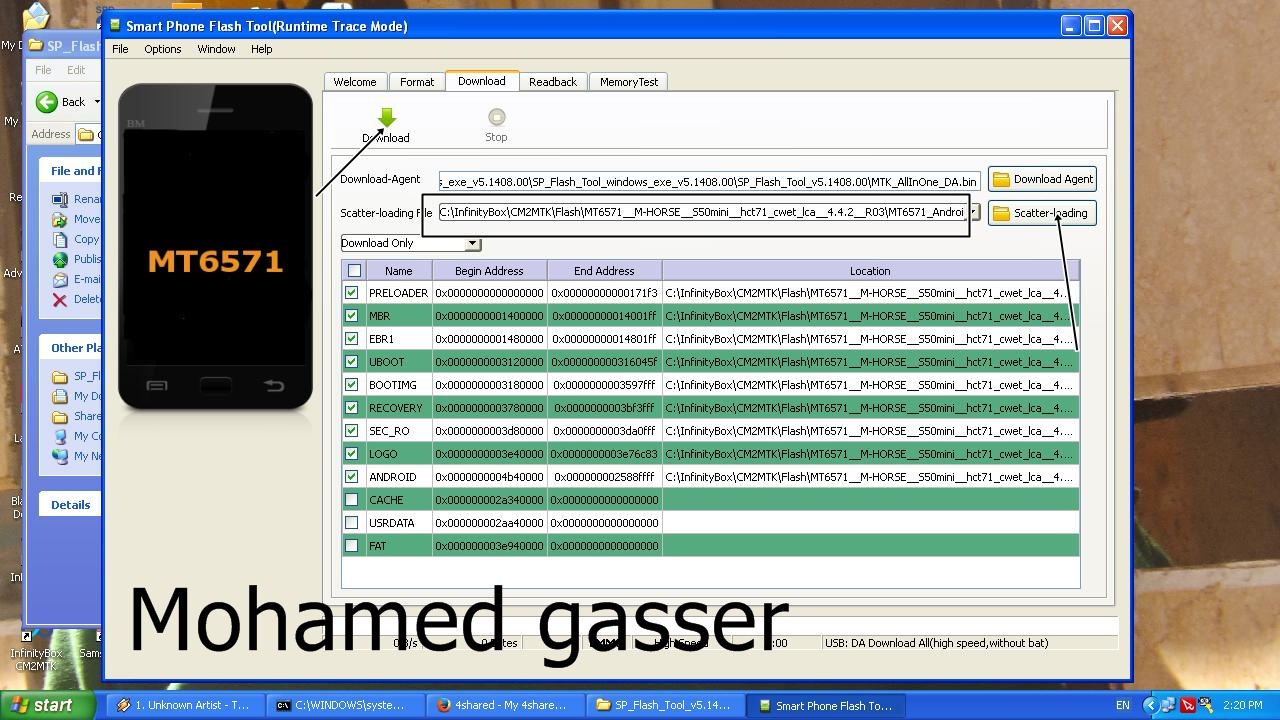Click the 2:20 PM clock
Image resolution: width=1280 pixels, height=720 pixels.
pos(1242,705)
